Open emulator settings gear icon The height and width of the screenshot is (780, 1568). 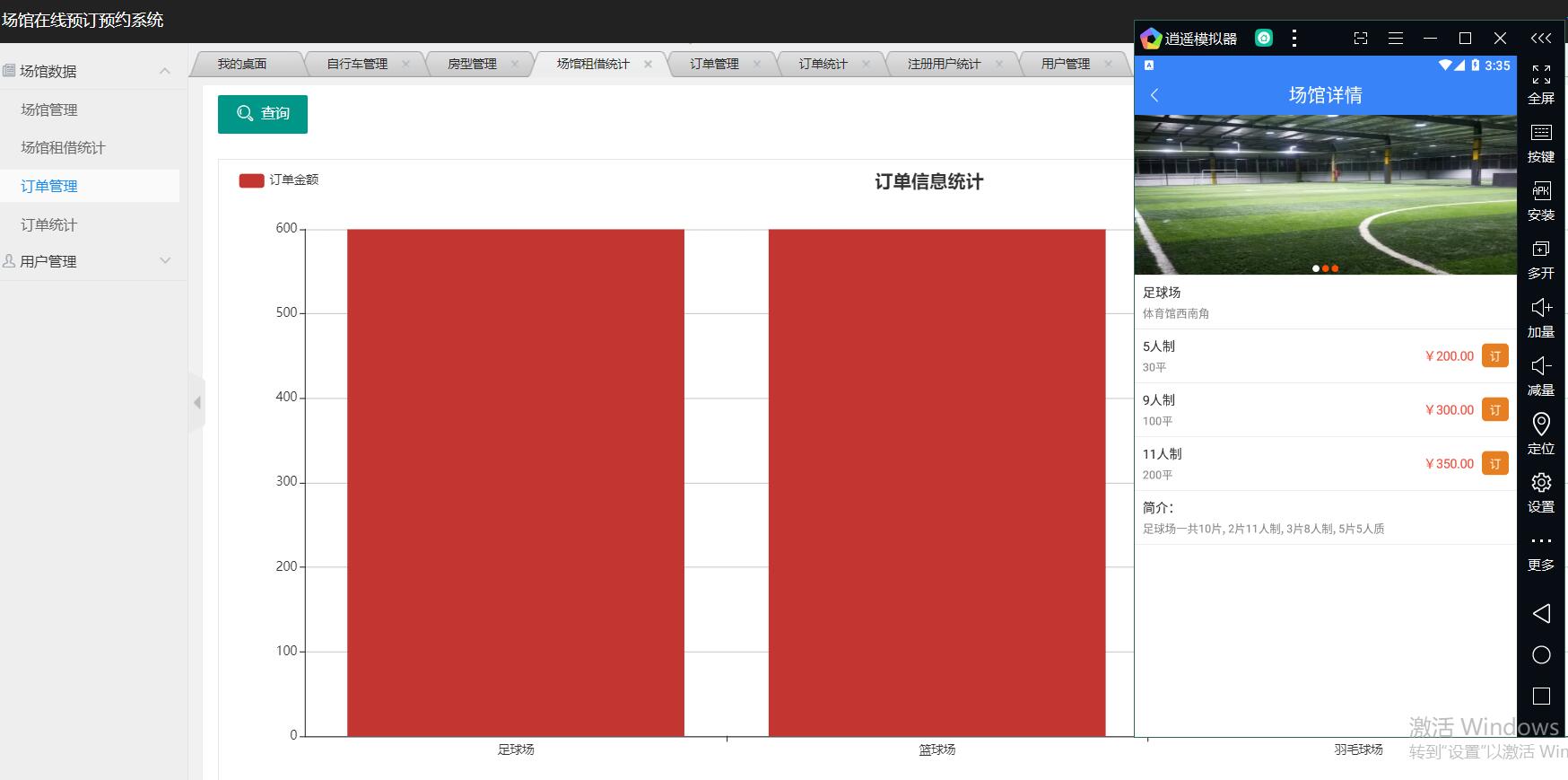coord(1540,483)
